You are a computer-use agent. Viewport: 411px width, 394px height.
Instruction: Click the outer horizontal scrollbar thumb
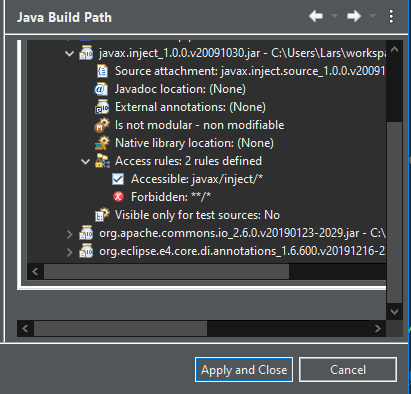pos(120,329)
